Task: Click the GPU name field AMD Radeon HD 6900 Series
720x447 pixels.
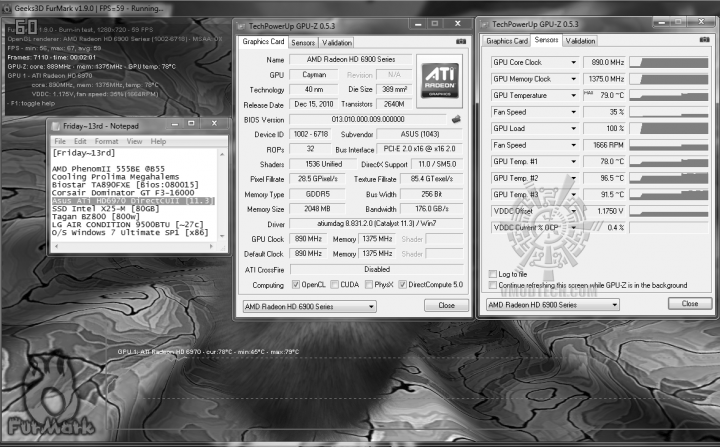Action: 351,59
